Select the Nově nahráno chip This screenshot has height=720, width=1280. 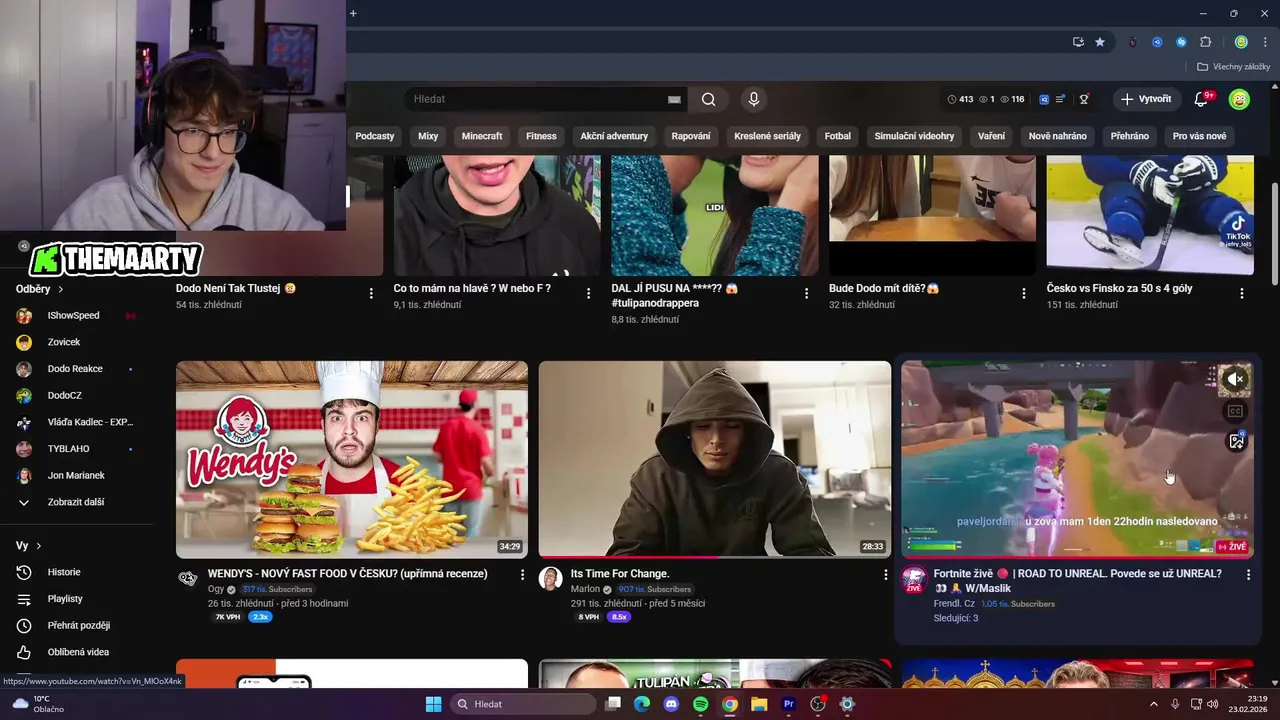[1058, 136]
